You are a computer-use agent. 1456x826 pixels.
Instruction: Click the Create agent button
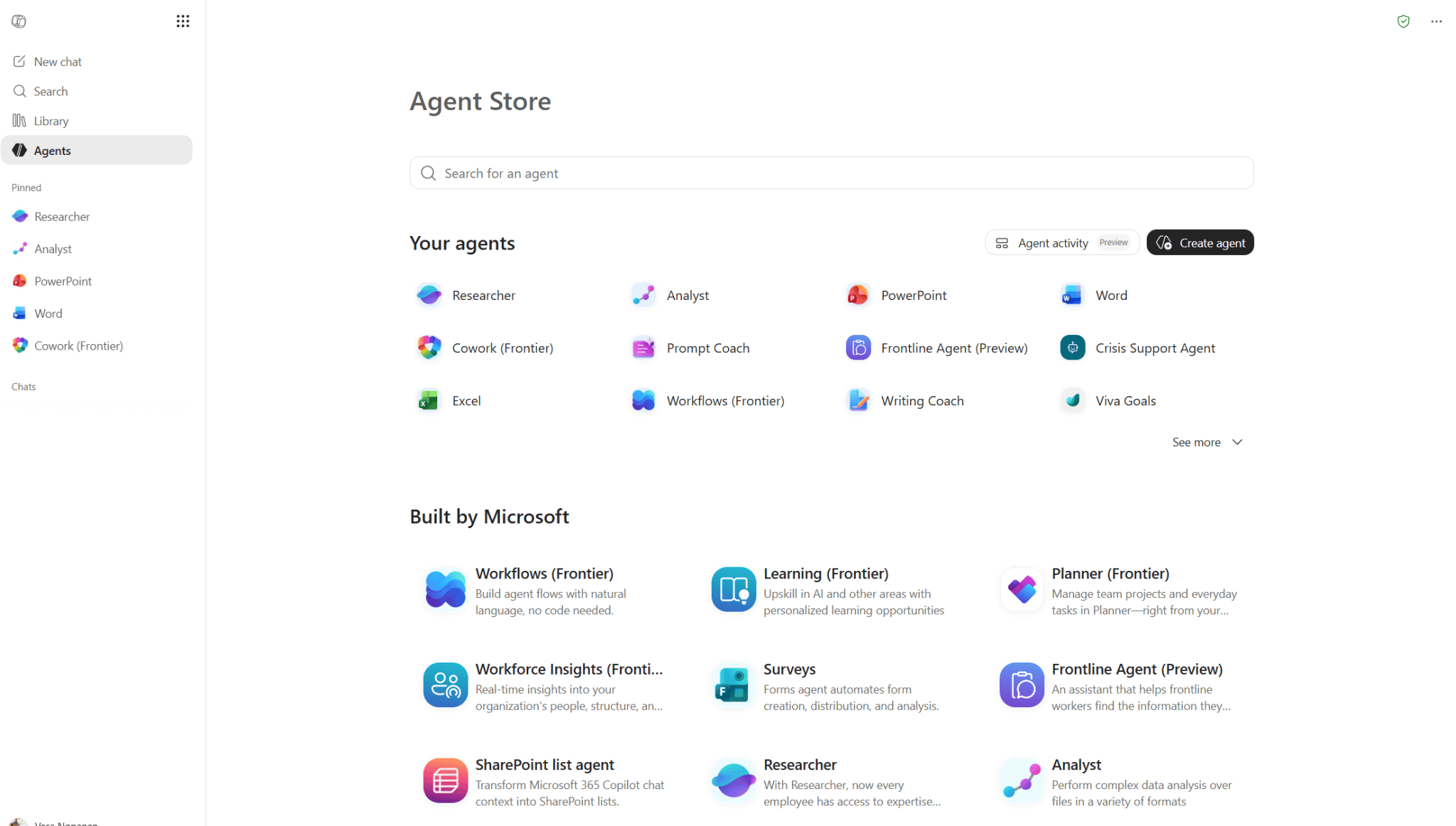tap(1200, 243)
